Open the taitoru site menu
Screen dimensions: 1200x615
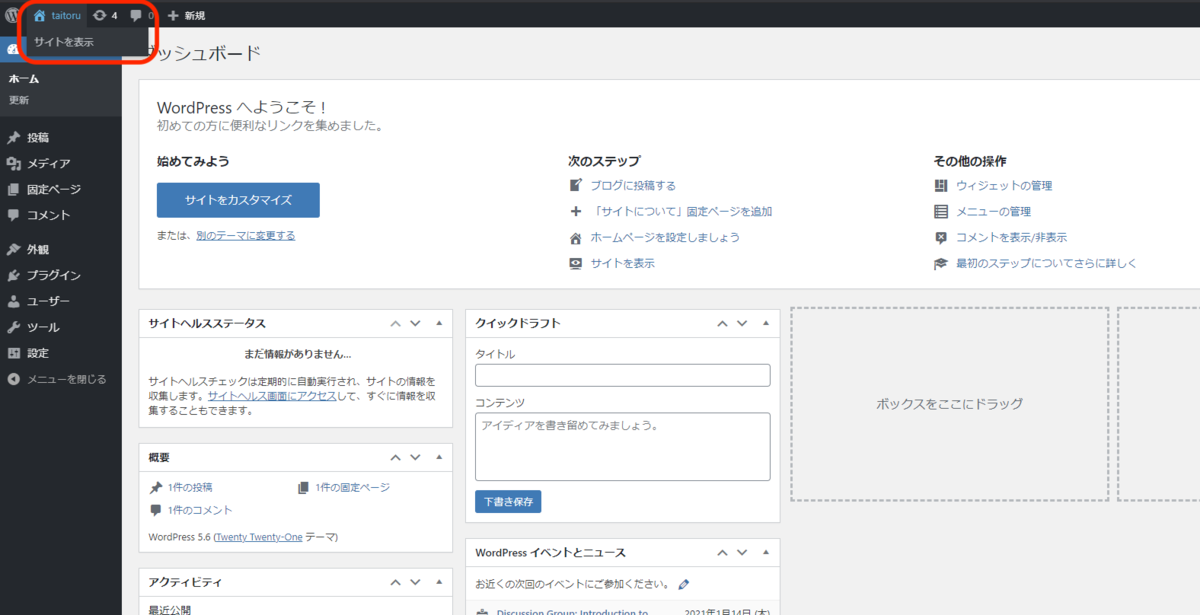pyautogui.click(x=57, y=16)
